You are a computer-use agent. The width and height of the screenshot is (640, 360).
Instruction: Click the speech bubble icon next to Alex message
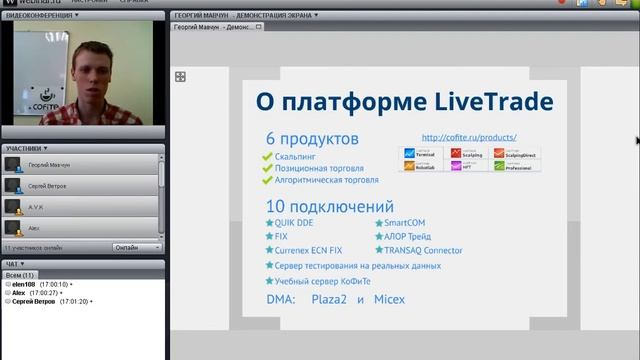(8, 293)
